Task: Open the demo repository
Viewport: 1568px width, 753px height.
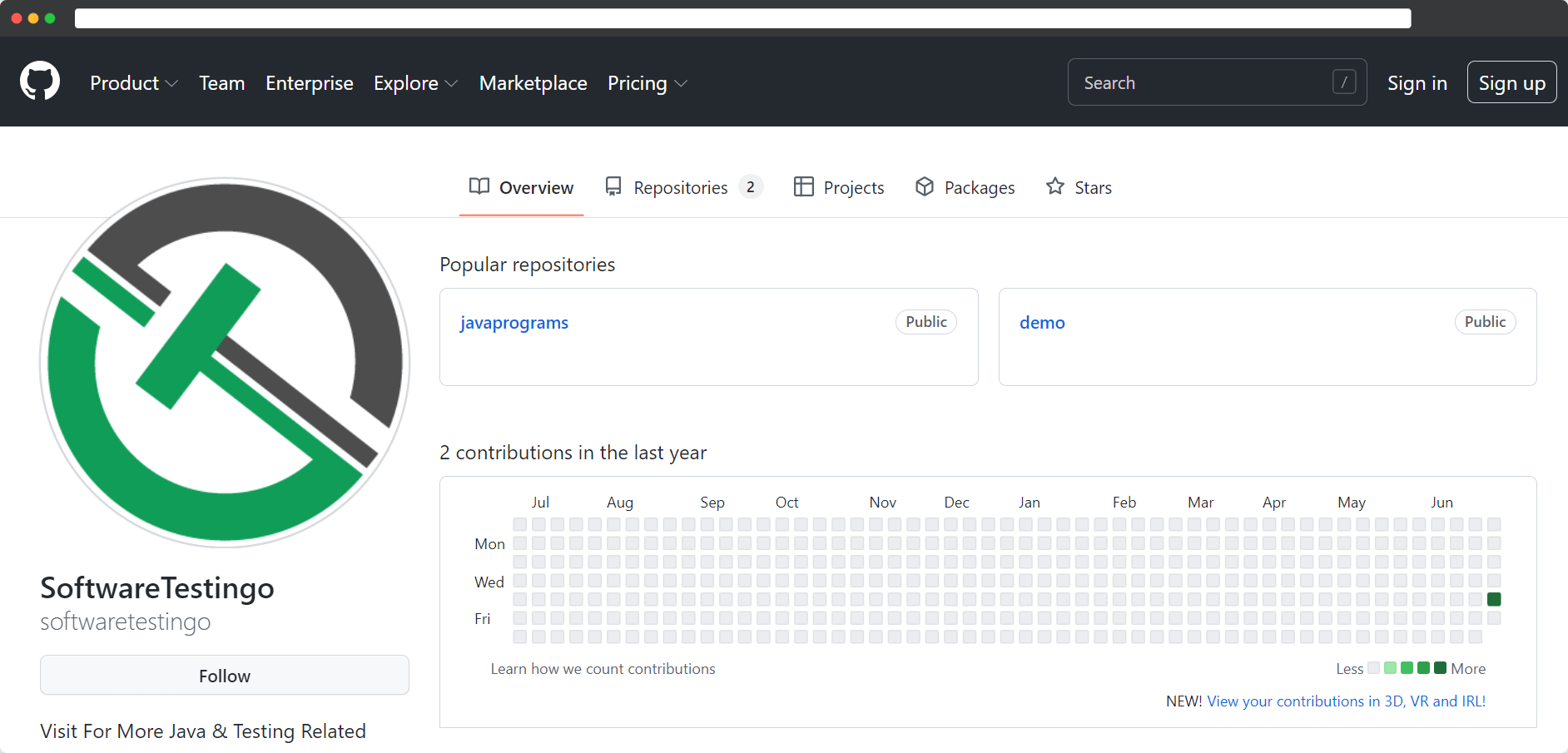Action: pyautogui.click(x=1042, y=323)
